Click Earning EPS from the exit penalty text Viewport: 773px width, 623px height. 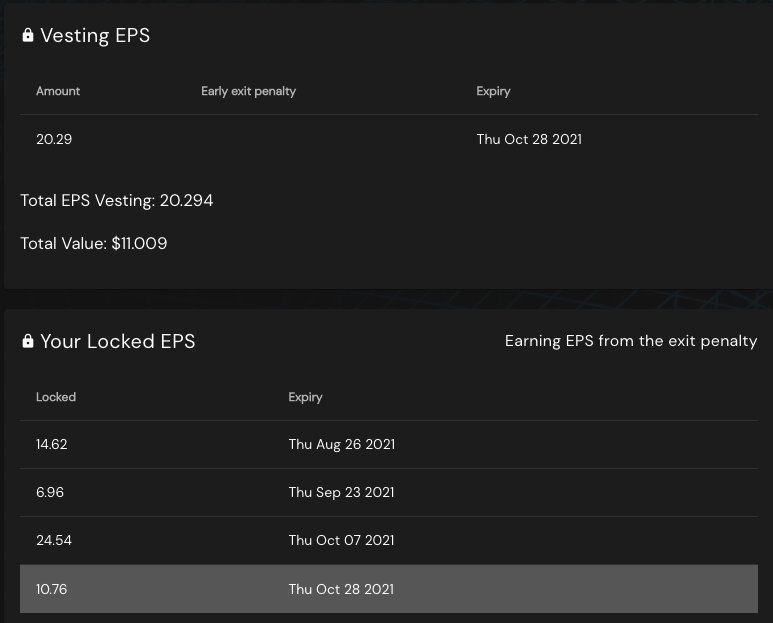click(631, 341)
